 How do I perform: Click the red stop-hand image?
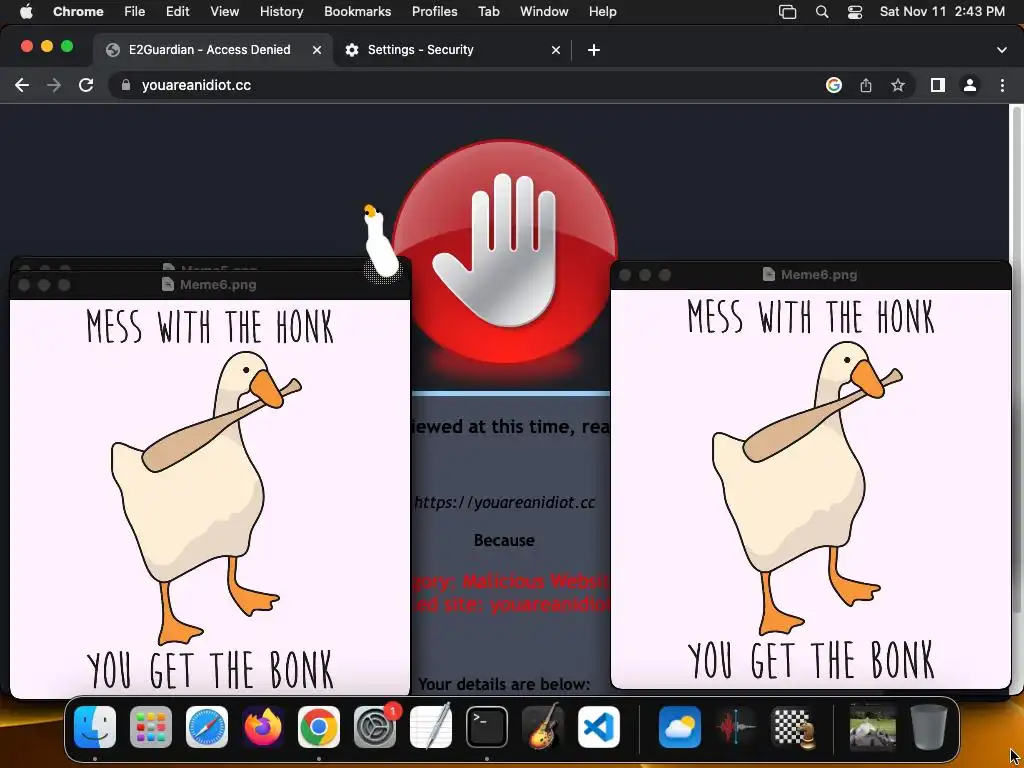click(x=504, y=251)
